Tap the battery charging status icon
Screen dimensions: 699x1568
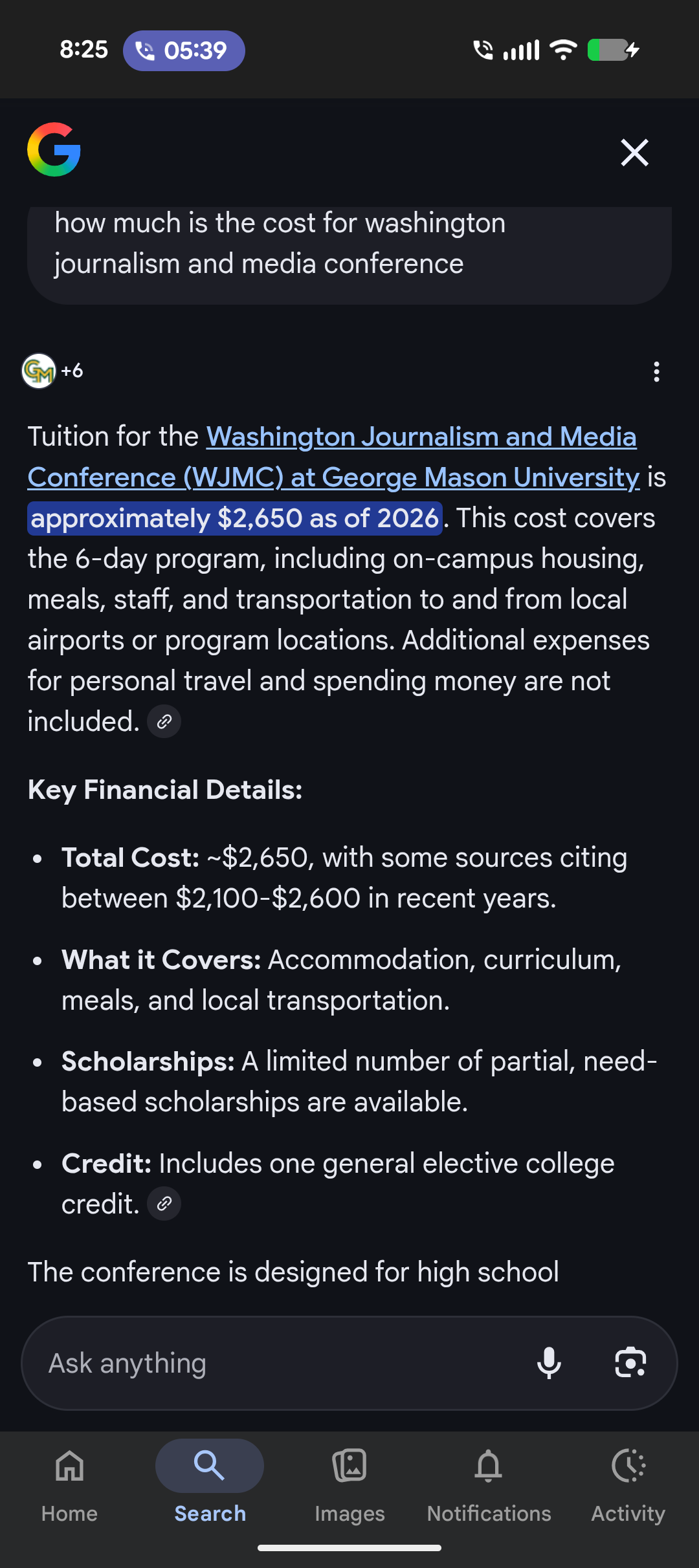point(612,50)
